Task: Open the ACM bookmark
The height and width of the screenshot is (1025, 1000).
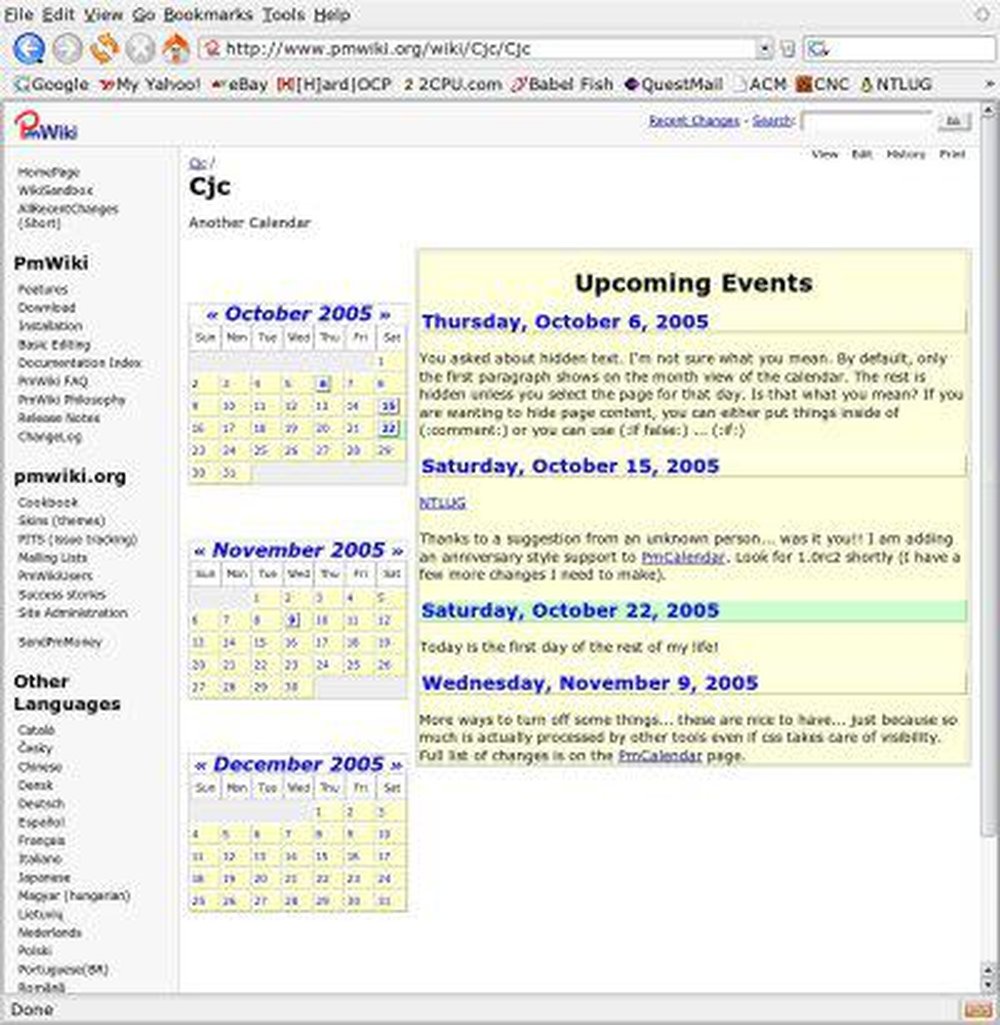Action: 759,84
